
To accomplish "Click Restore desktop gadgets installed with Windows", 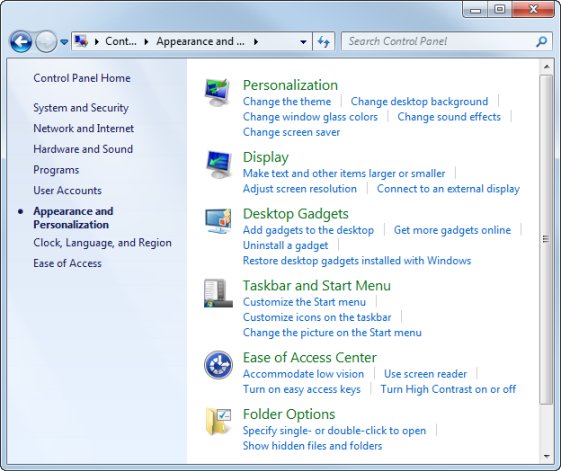I will [x=357, y=261].
